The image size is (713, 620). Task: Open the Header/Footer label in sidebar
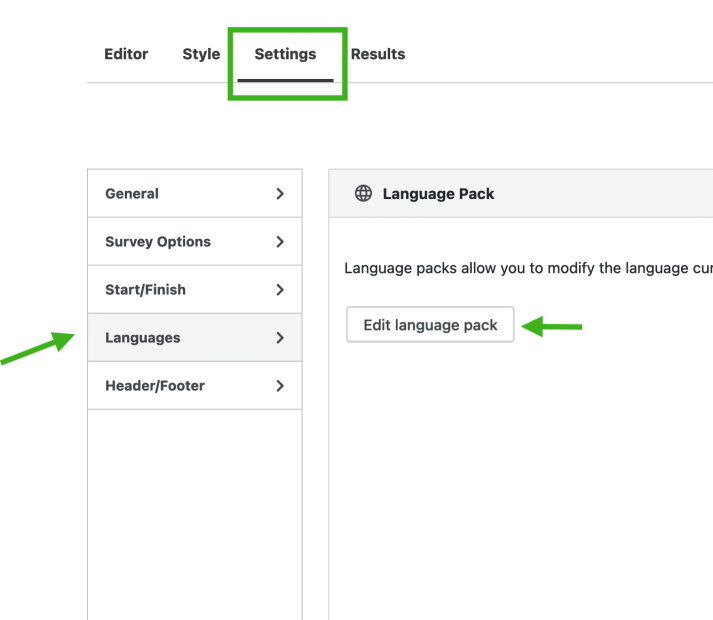point(155,386)
